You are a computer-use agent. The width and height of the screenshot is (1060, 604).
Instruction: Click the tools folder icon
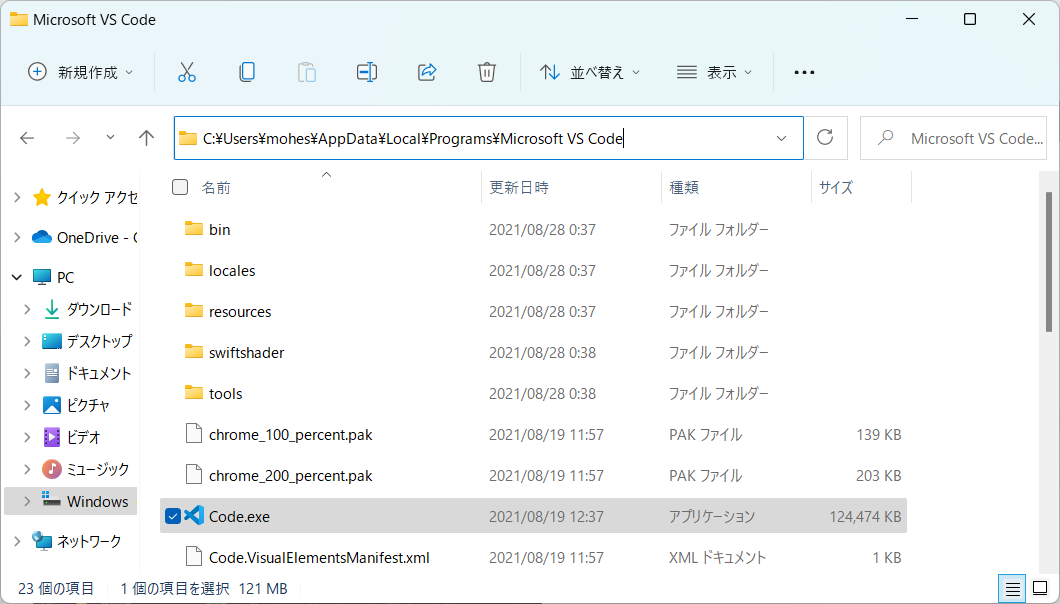(x=194, y=393)
